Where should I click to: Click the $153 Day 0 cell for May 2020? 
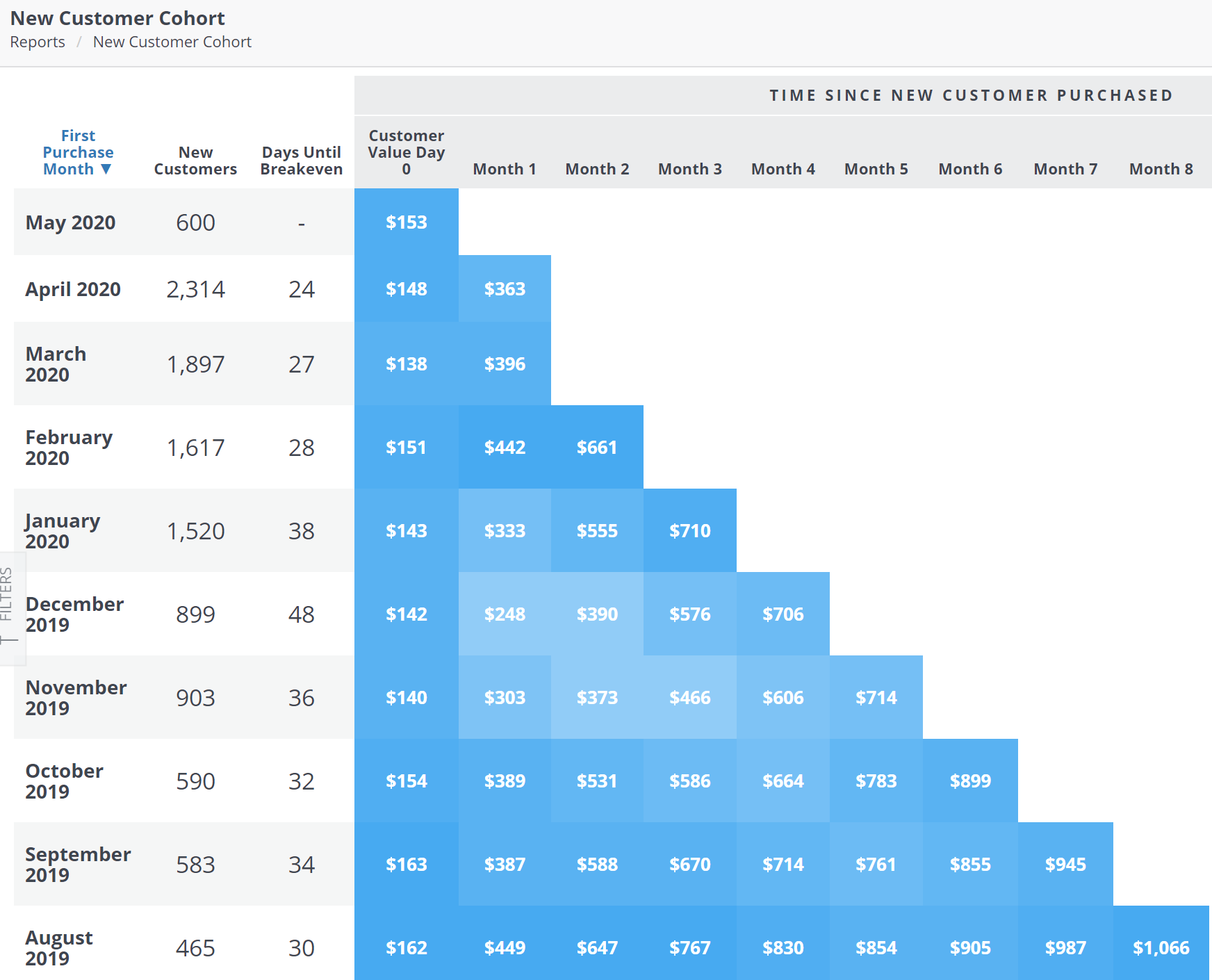[x=406, y=222]
